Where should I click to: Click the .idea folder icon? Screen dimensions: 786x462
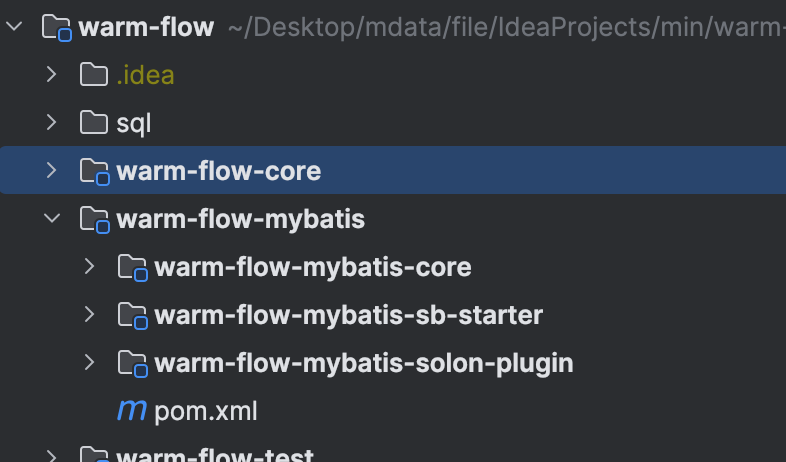(x=94, y=75)
